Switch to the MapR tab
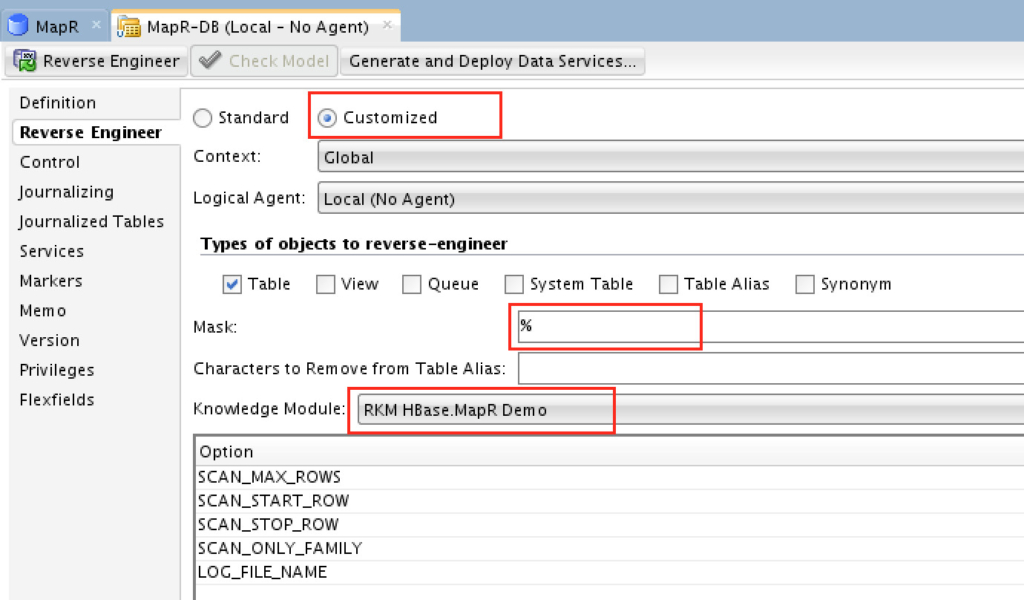This screenshot has width=1024, height=600. tap(56, 26)
